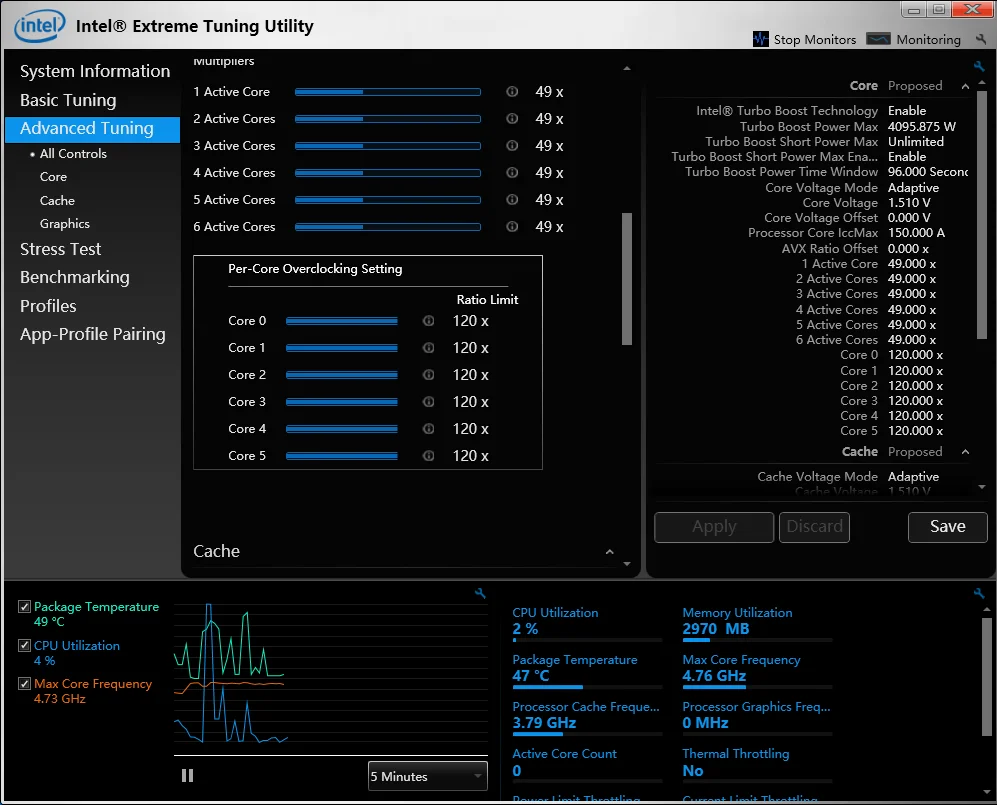Click the info icon beside 6 Active Cores
997x805 pixels.
[x=512, y=227]
